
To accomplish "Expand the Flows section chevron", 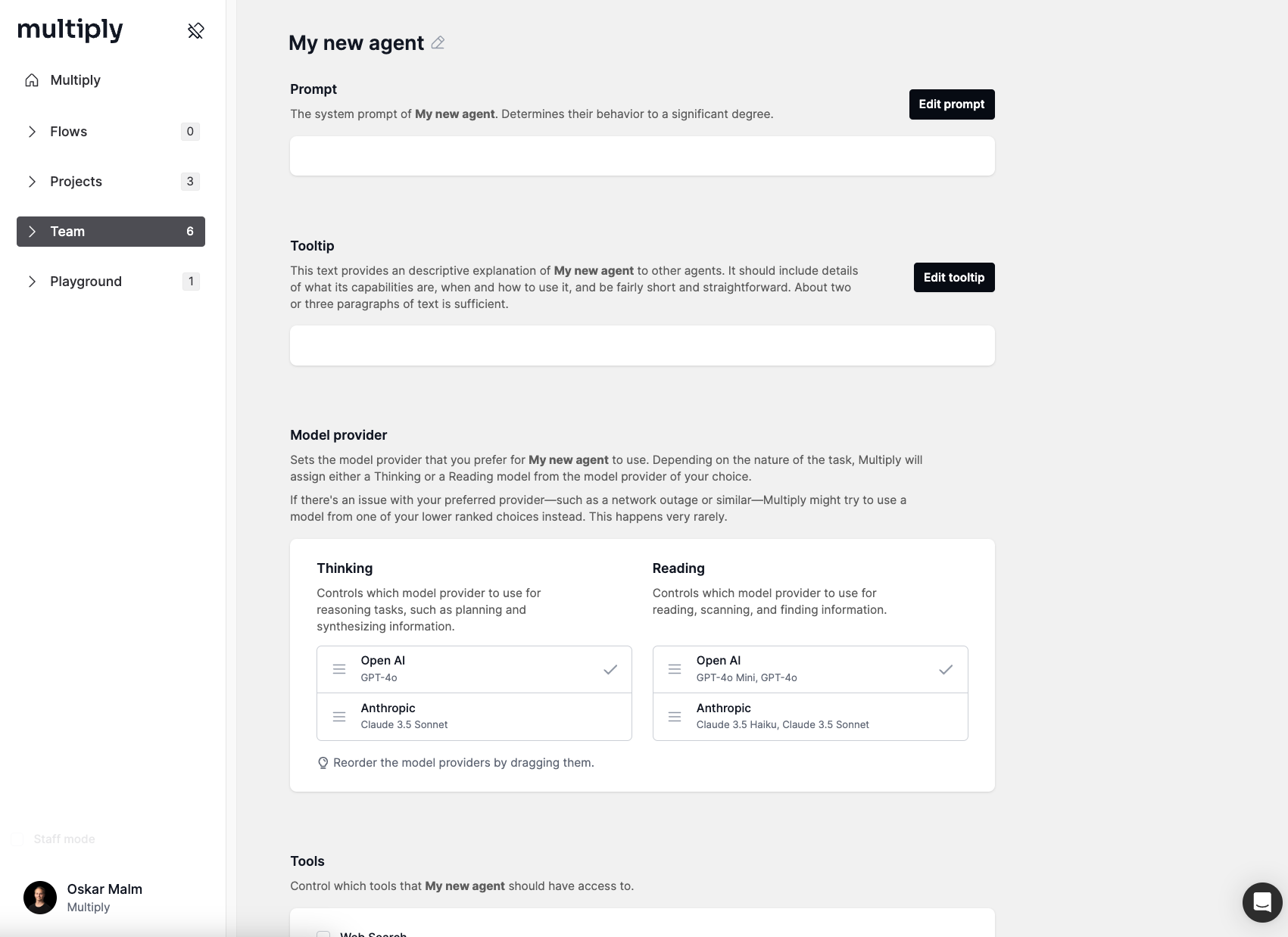I will tap(32, 132).
